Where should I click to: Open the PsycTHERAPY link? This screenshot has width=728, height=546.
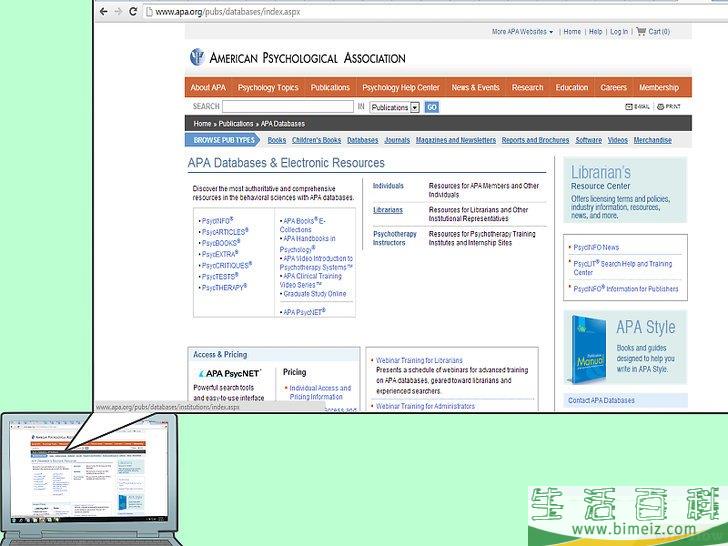point(224,287)
